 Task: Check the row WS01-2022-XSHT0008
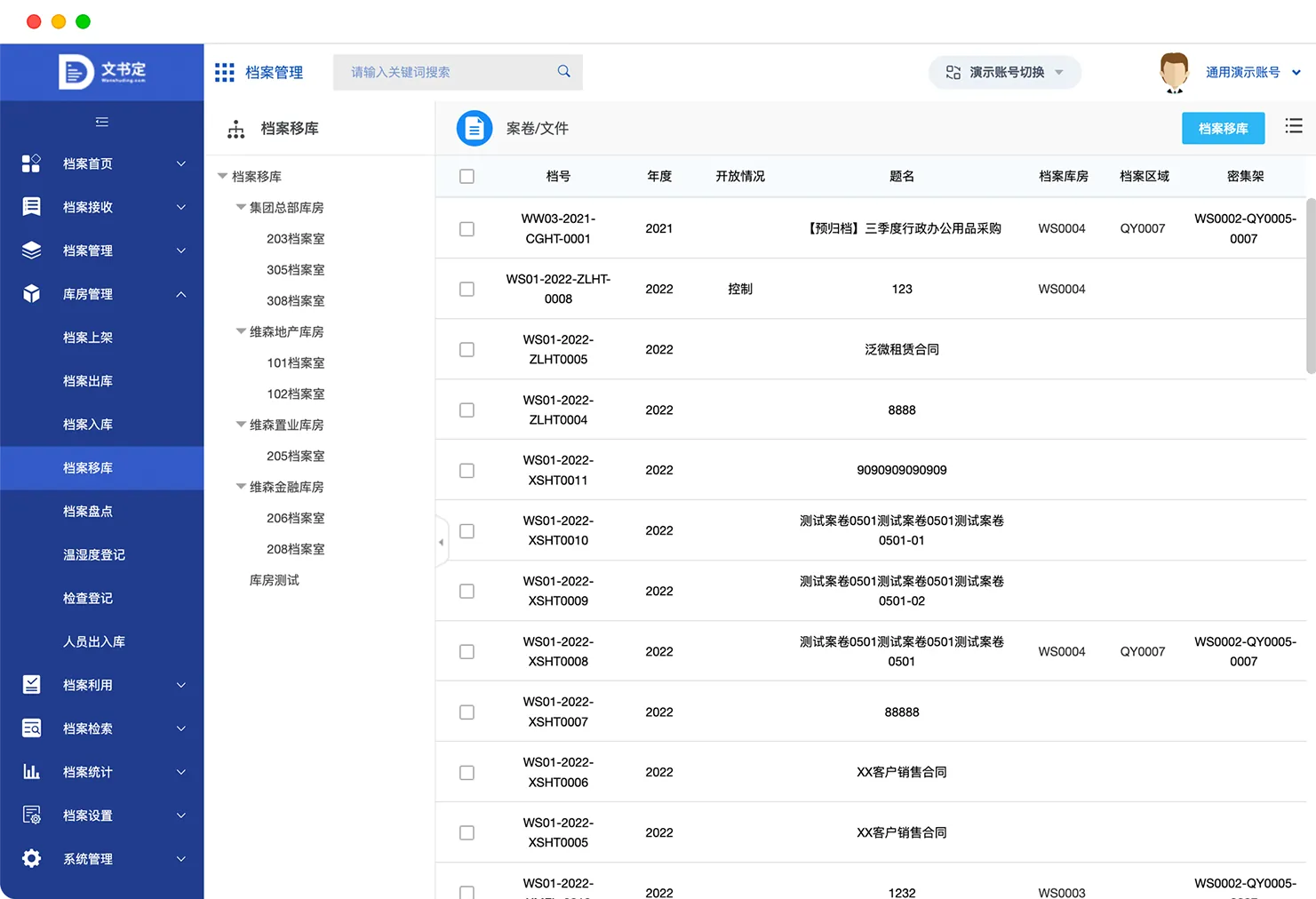467,652
